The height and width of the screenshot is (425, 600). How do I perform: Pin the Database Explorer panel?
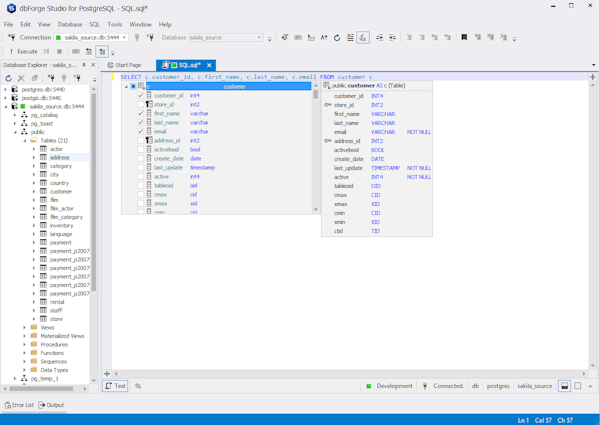[x=84, y=65]
